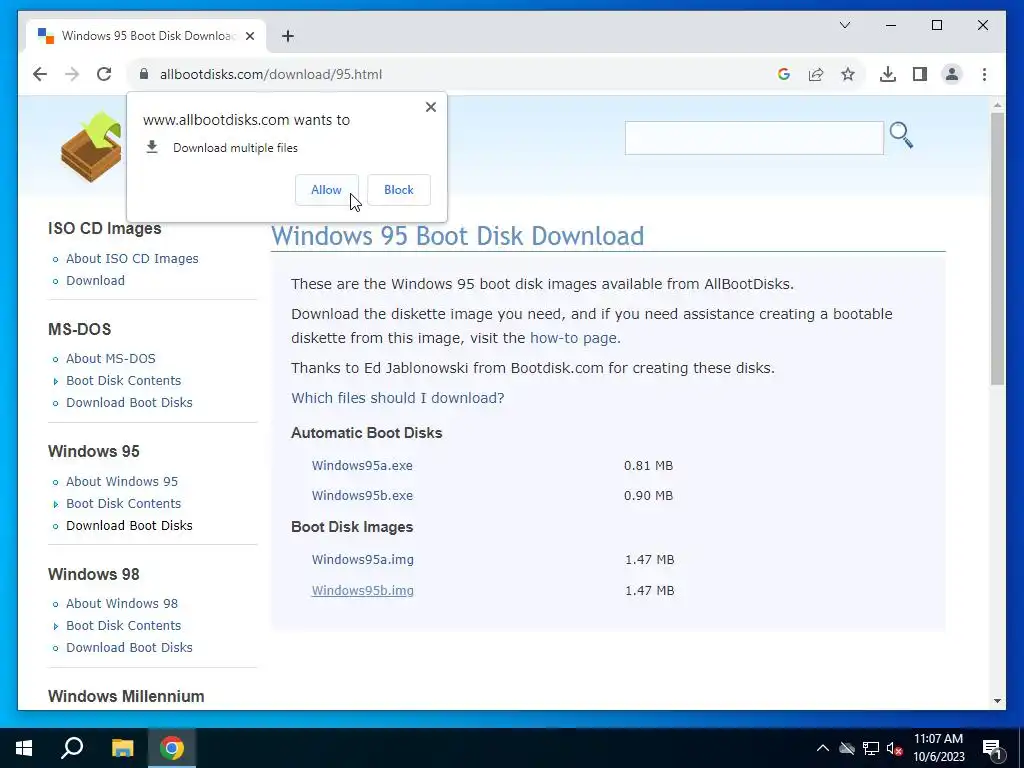
Task: Open a new browser tab
Action: [287, 36]
